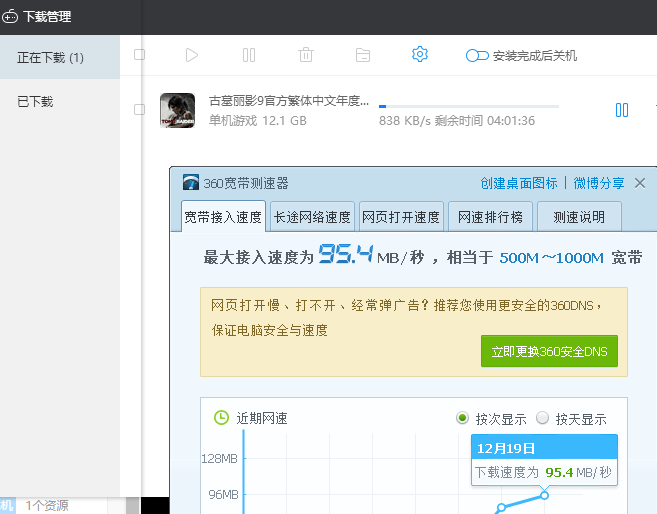Click the 96MB axis label
The image size is (657, 514).
tap(223, 495)
